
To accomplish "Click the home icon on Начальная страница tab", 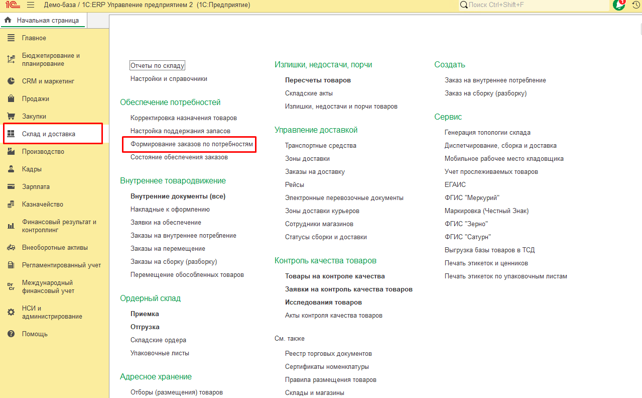I will click(x=8, y=20).
